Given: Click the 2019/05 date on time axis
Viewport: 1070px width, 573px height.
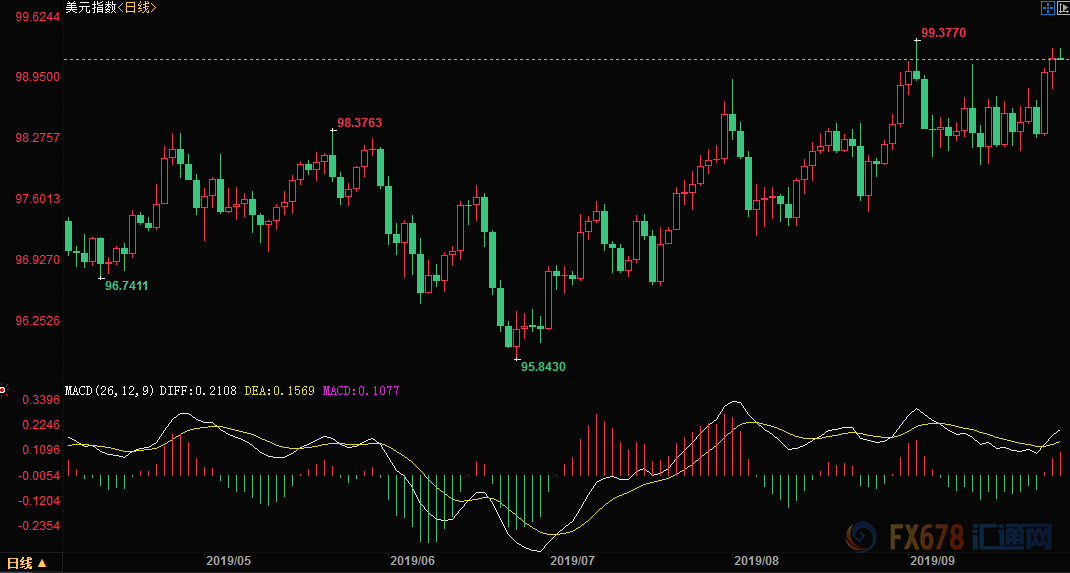Looking at the screenshot, I should [x=227, y=562].
